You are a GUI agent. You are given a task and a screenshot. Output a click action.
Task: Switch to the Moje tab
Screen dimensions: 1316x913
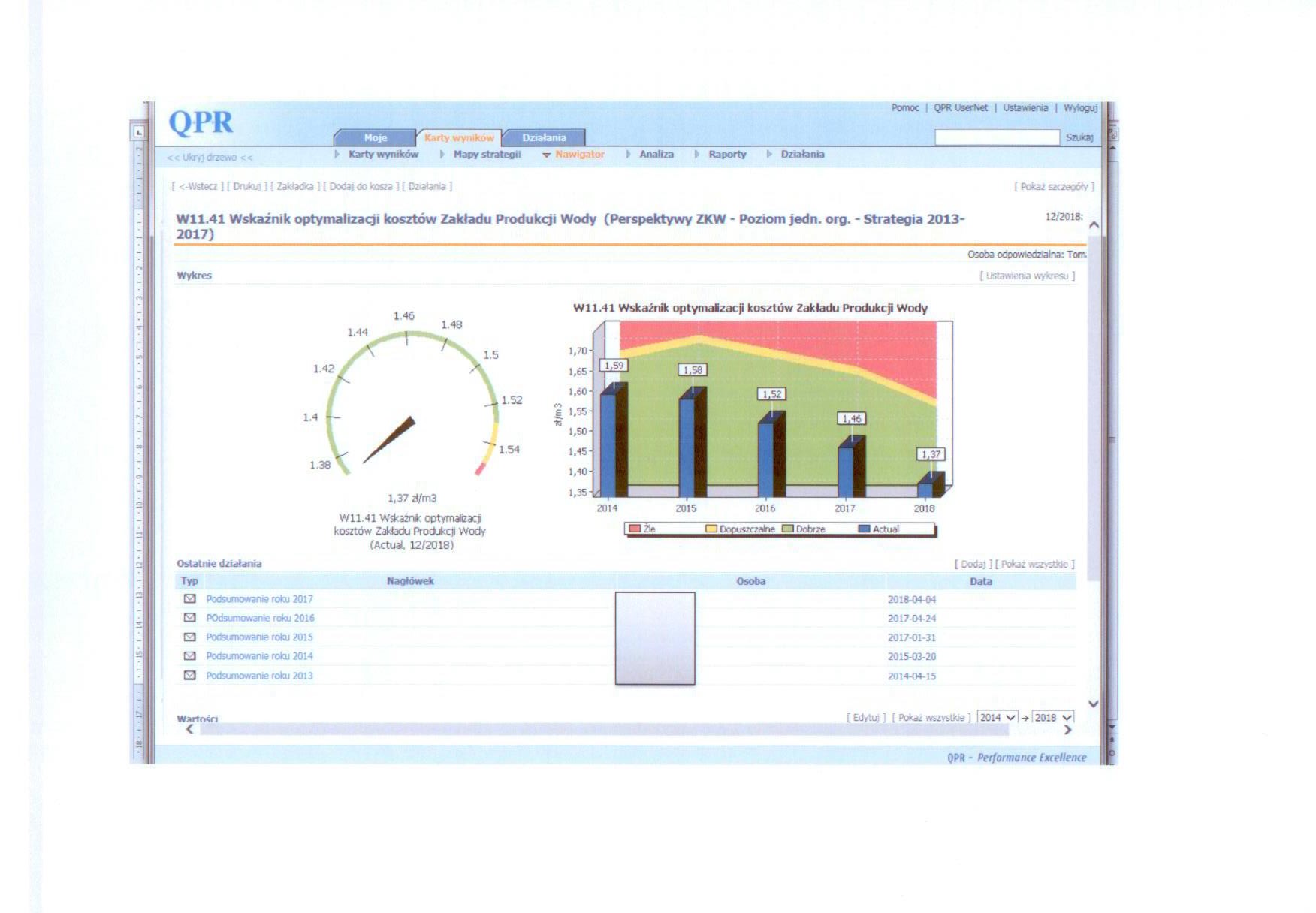tap(375, 137)
